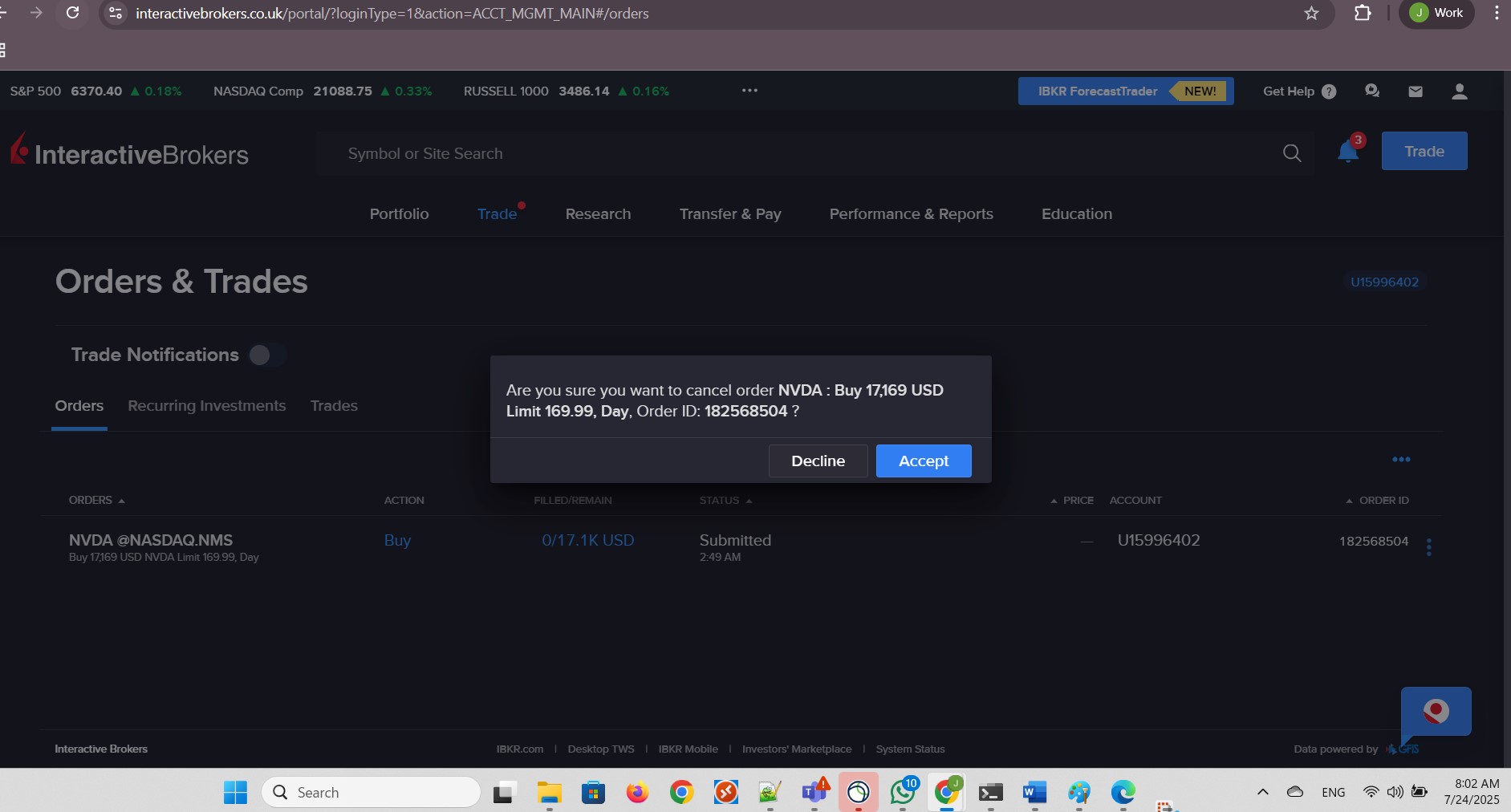Click the browser address bar URL

tap(392, 13)
